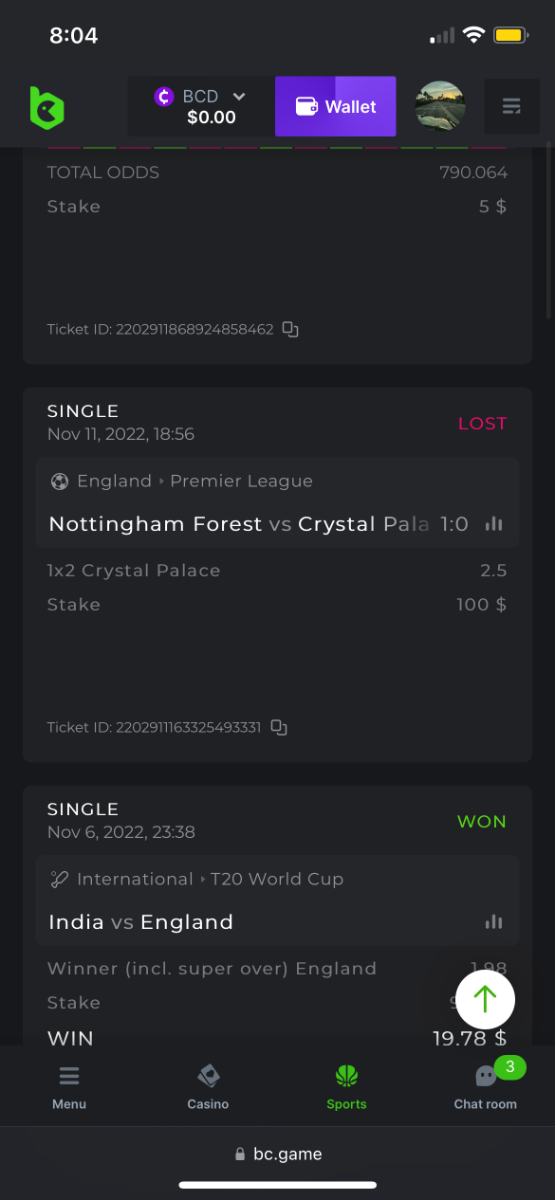555x1200 pixels.
Task: Tap the green BC.Game logo icon
Action: (x=46, y=106)
